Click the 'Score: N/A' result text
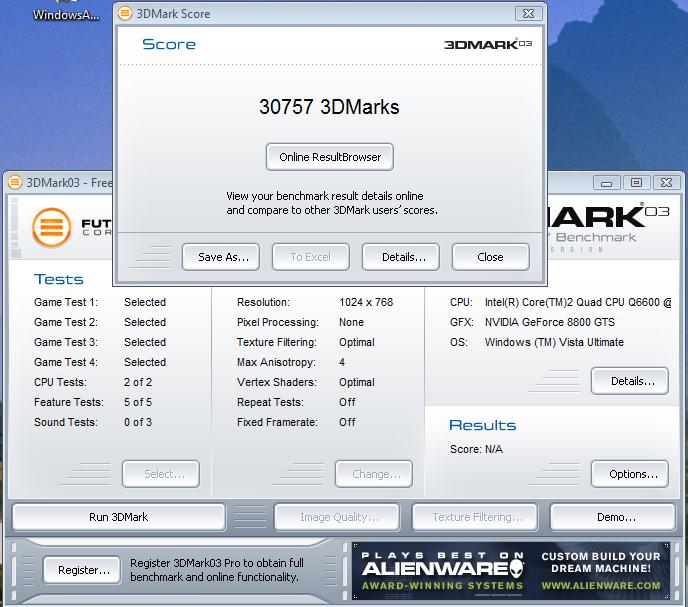Viewport: 688px width, 607px height. (476, 449)
